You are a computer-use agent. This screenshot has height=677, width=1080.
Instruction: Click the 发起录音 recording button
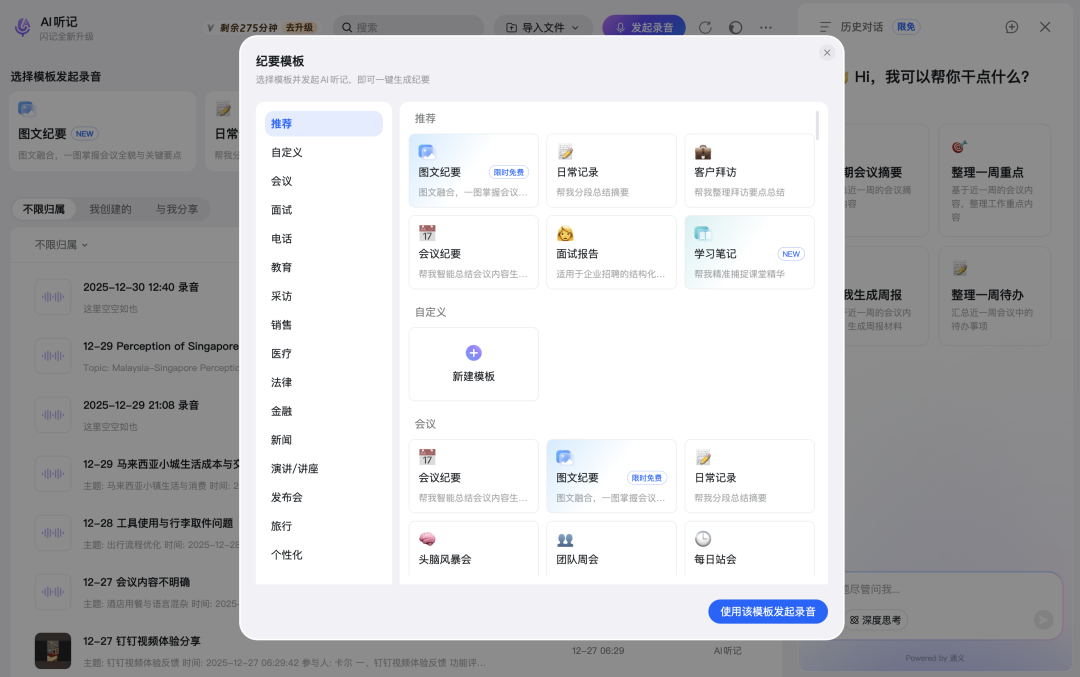pos(644,27)
